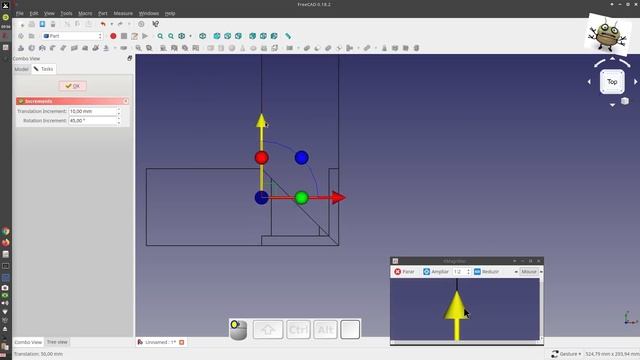640x360 pixels.
Task: Open the Tools menu
Action: point(66,13)
